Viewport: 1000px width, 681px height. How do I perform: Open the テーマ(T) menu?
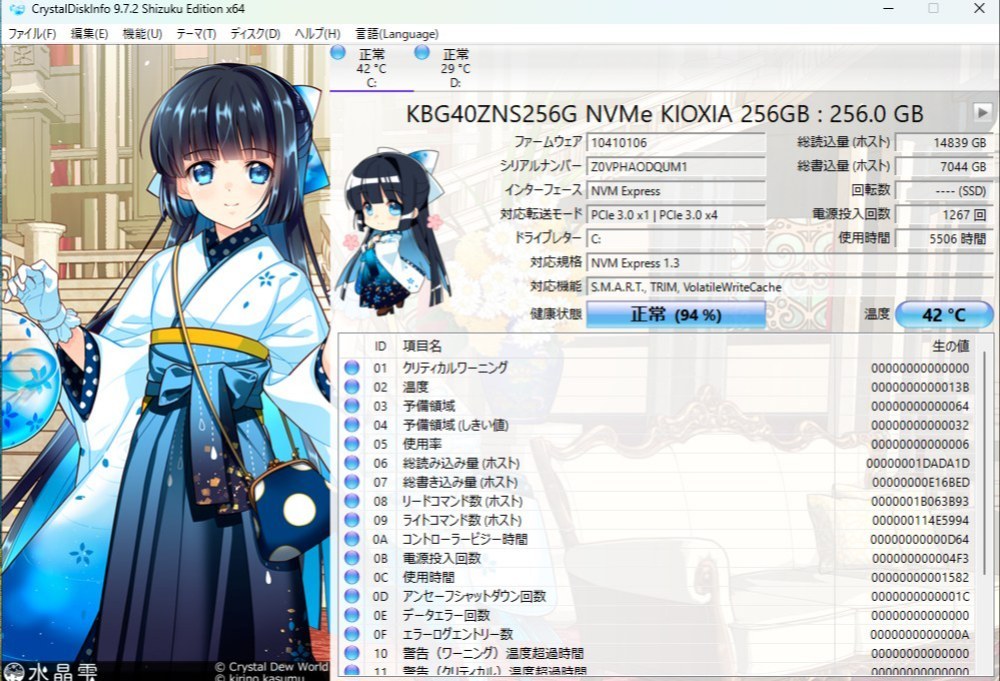pyautogui.click(x=196, y=34)
